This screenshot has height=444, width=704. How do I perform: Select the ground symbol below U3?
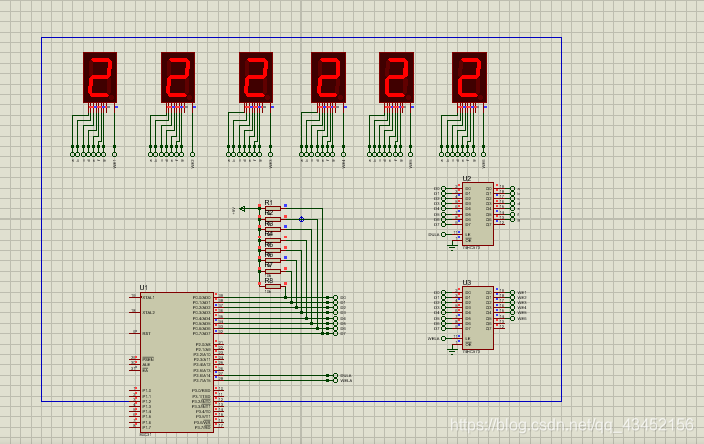[x=452, y=352]
